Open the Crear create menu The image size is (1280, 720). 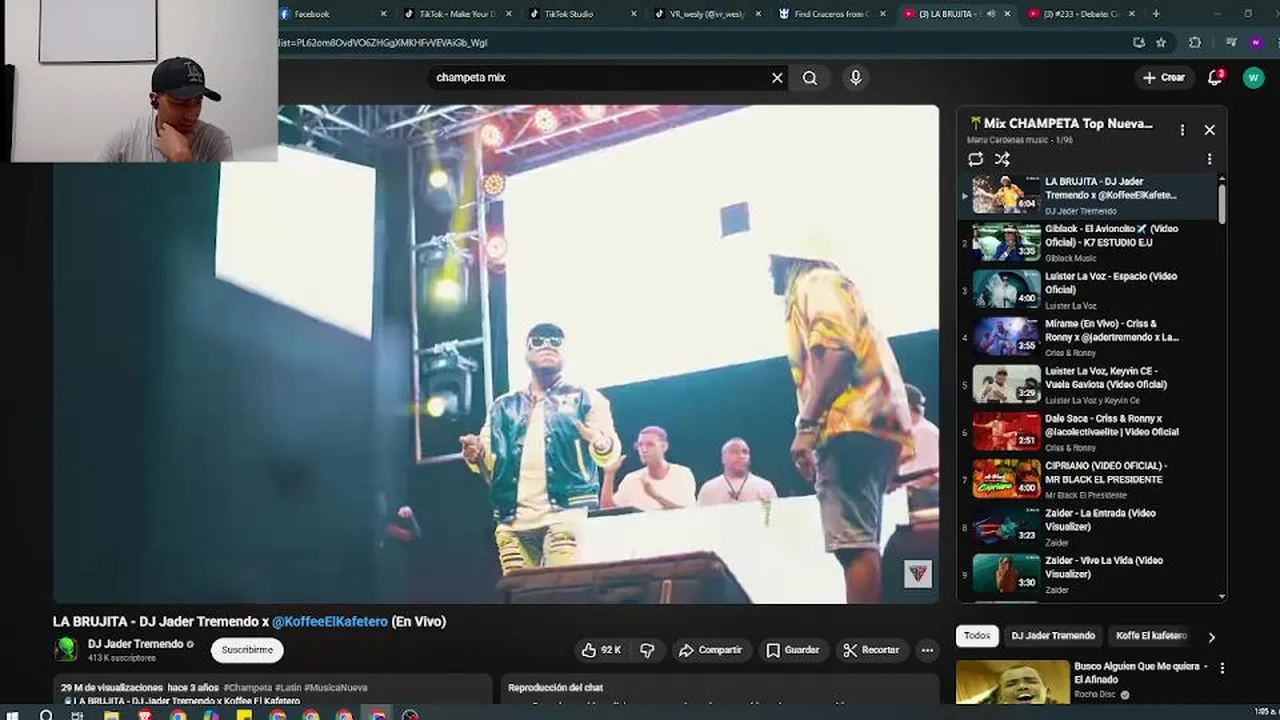pyautogui.click(x=1164, y=77)
